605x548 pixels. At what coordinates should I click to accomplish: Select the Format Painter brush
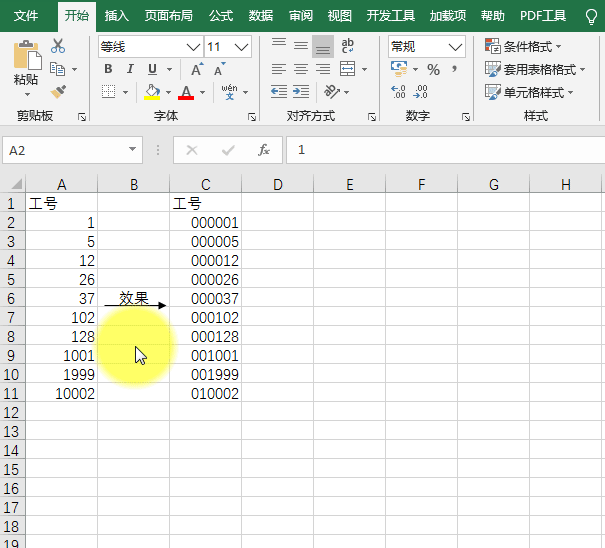pyautogui.click(x=58, y=91)
